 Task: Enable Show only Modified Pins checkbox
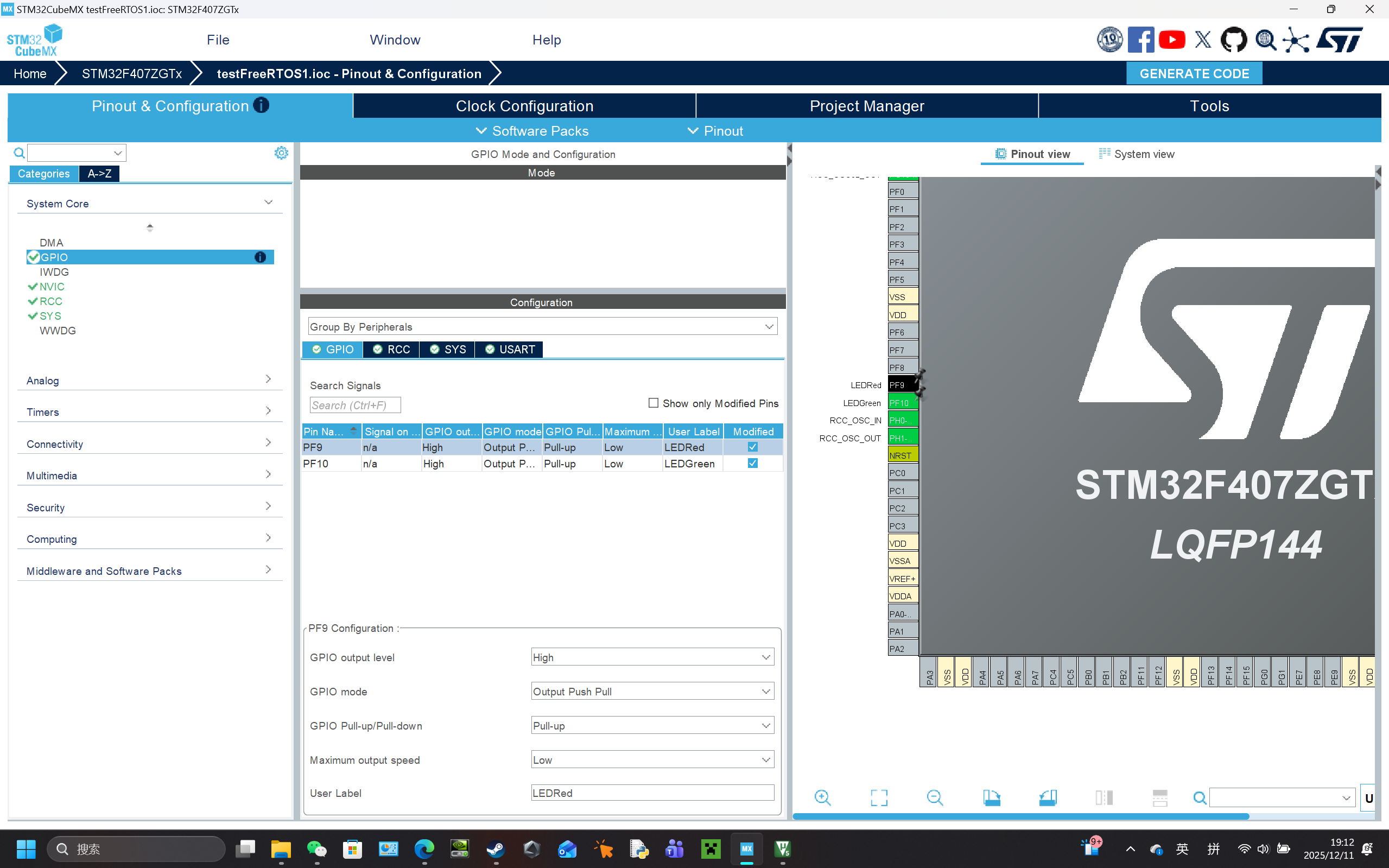(653, 403)
